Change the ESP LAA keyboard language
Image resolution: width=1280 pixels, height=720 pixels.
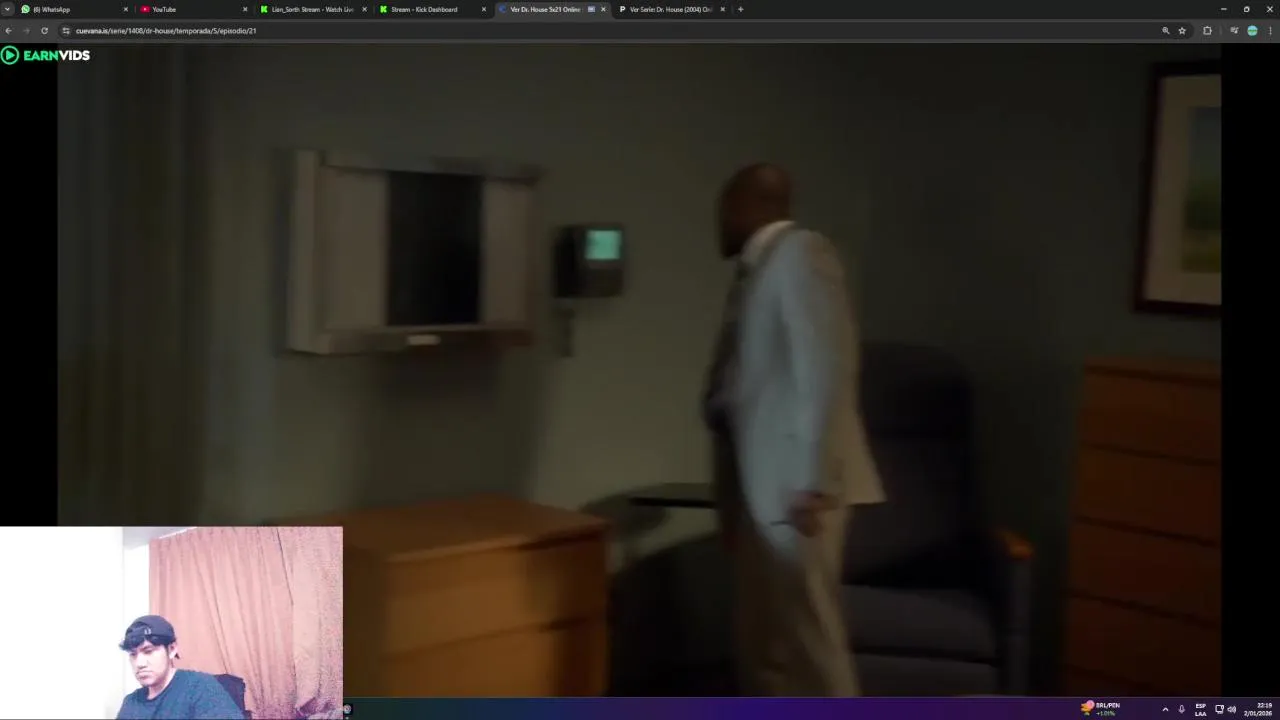[1201, 709]
